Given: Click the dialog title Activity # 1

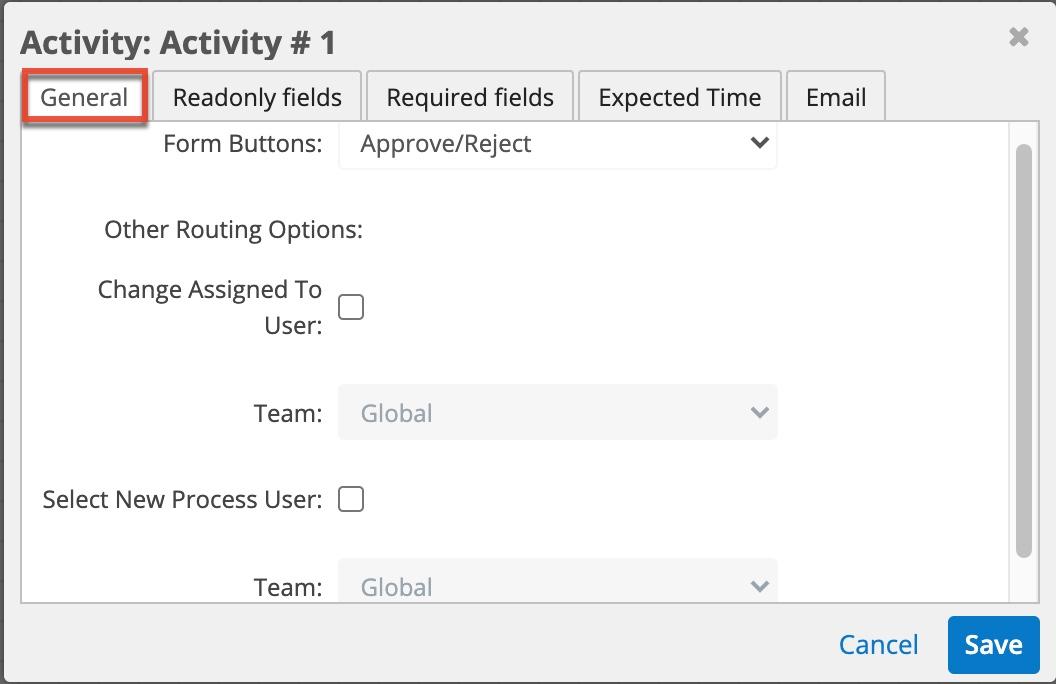Looking at the screenshot, I should [x=178, y=43].
